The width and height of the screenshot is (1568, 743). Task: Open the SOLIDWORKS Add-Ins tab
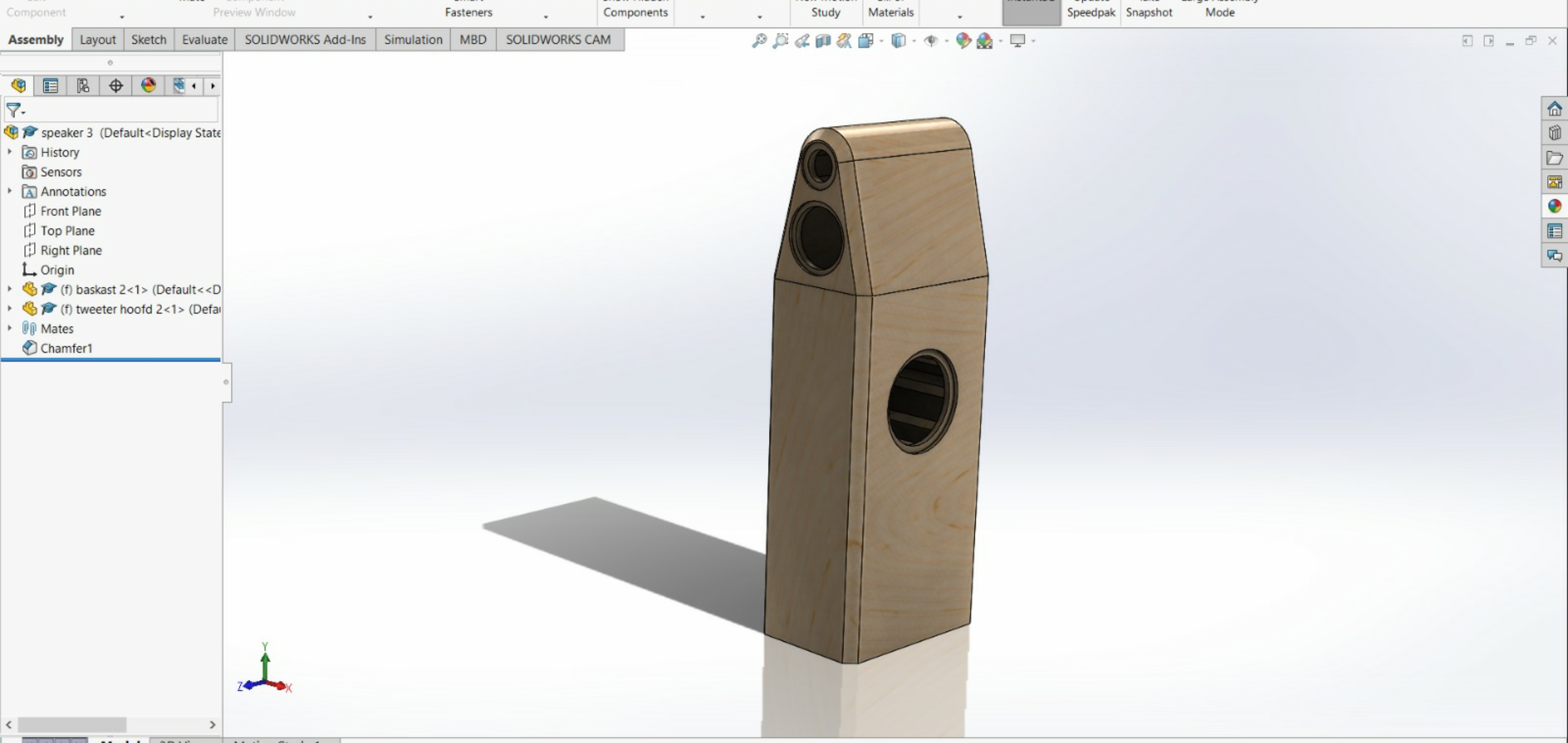pos(305,40)
